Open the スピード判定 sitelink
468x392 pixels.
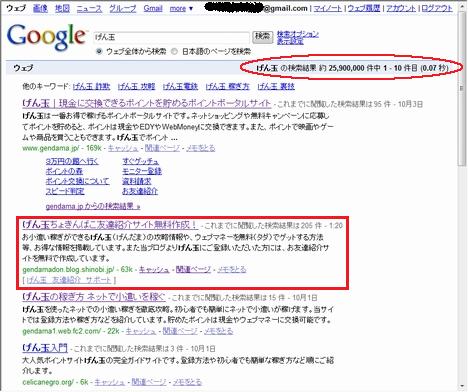pos(65,191)
